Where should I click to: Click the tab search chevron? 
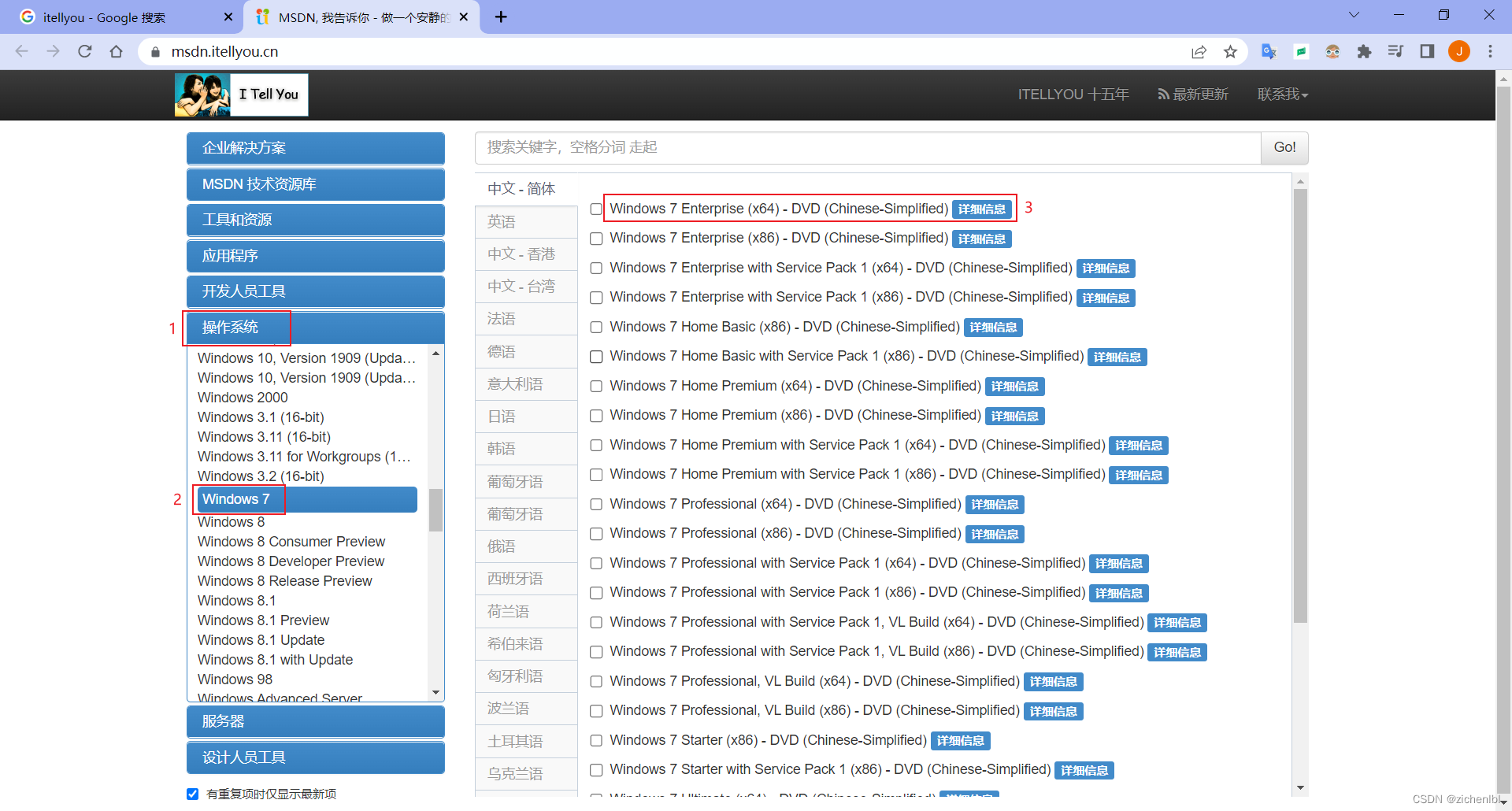1354,15
